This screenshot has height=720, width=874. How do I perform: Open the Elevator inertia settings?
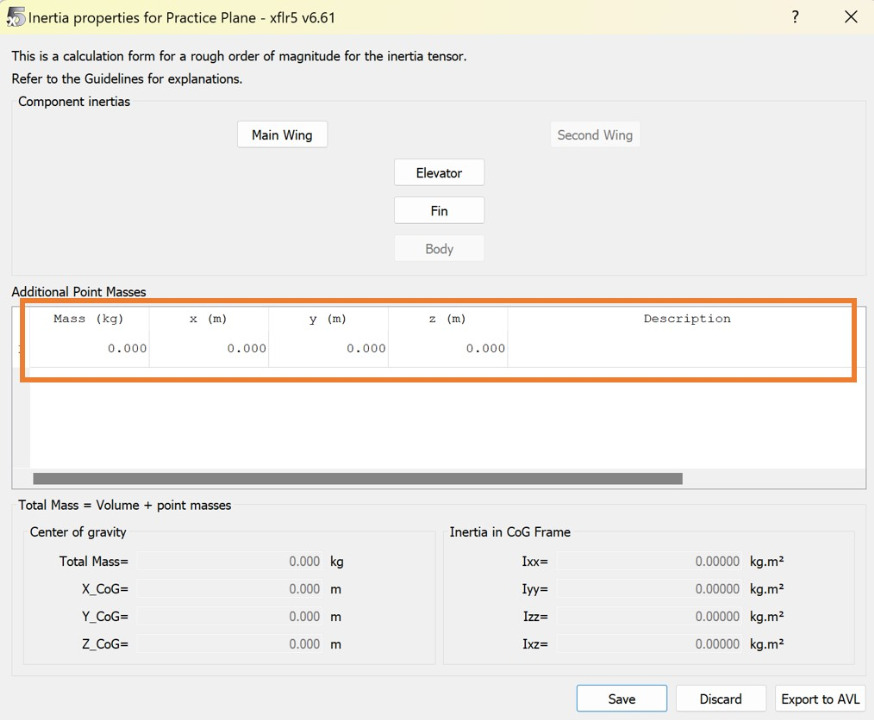pos(439,173)
